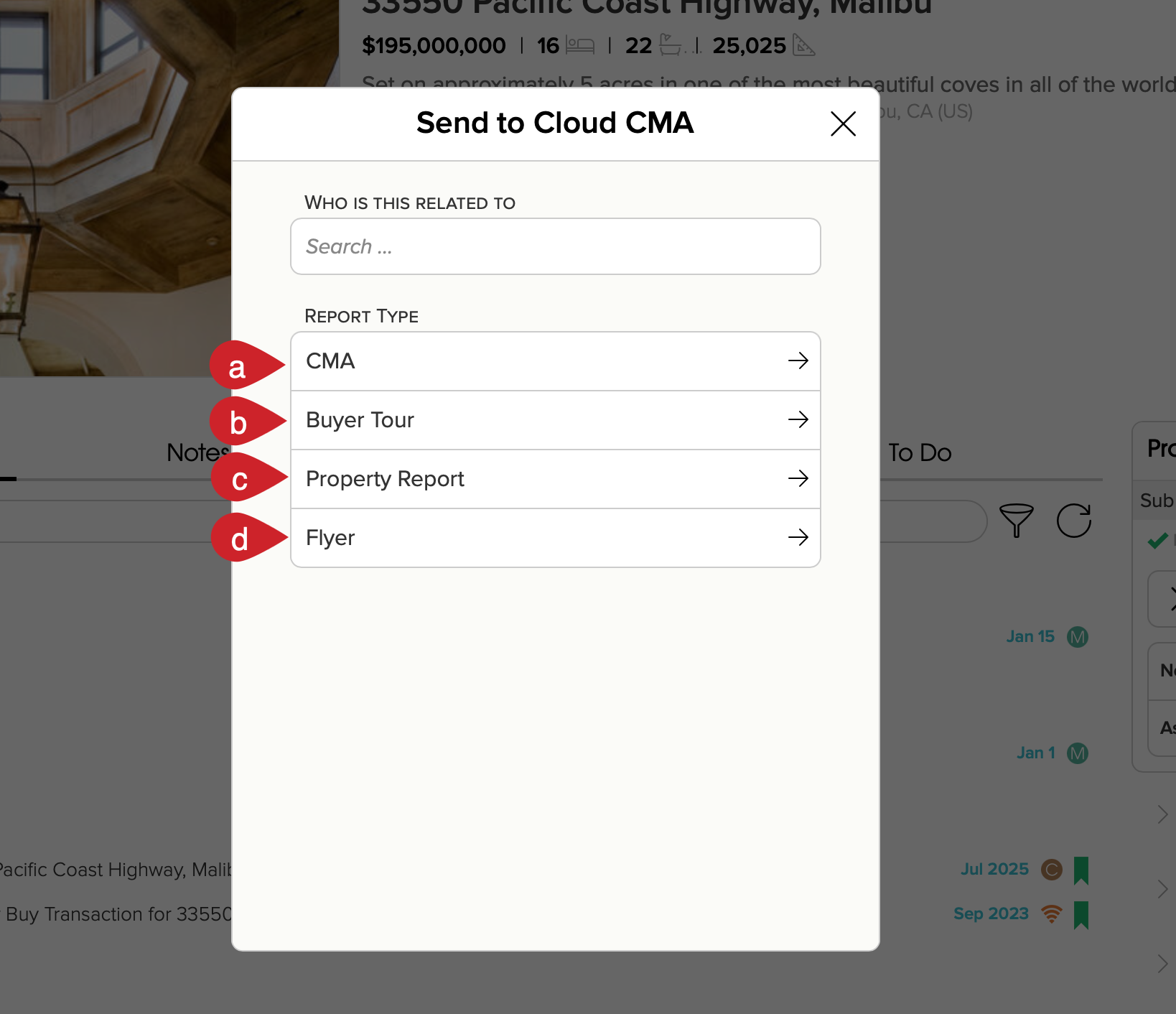Viewport: 1176px width, 1014px height.
Task: Switch to the To Do tab
Action: 920,452
